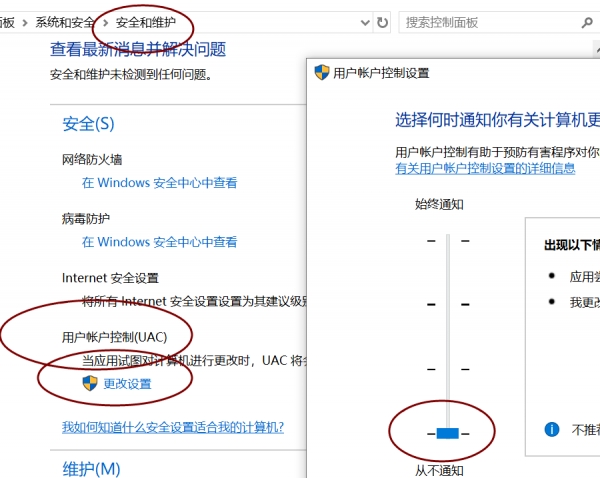This screenshot has width=600, height=478.
Task: Click the blue info icon near 不推荐
Action: click(x=551, y=429)
